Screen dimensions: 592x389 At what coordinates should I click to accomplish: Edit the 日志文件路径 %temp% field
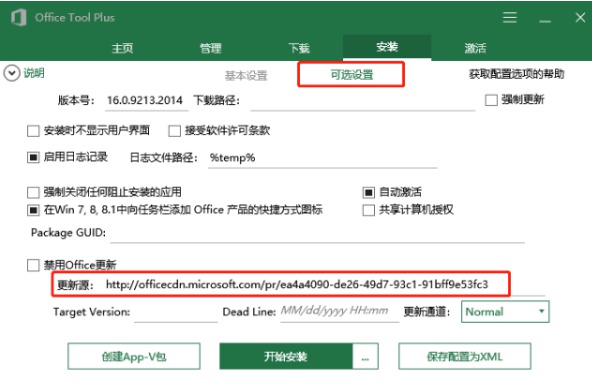323,158
